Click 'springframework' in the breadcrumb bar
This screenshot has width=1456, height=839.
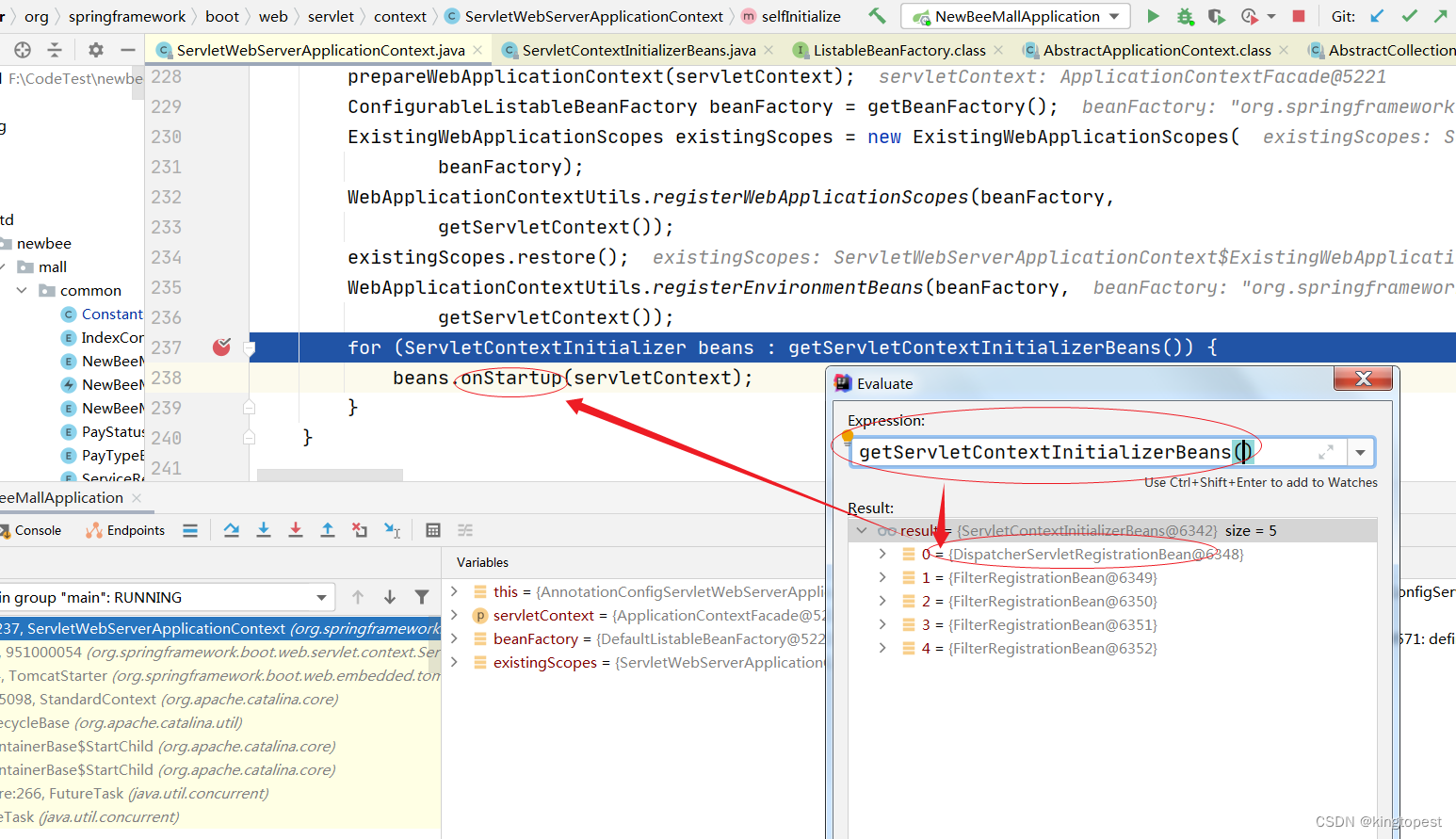click(127, 16)
